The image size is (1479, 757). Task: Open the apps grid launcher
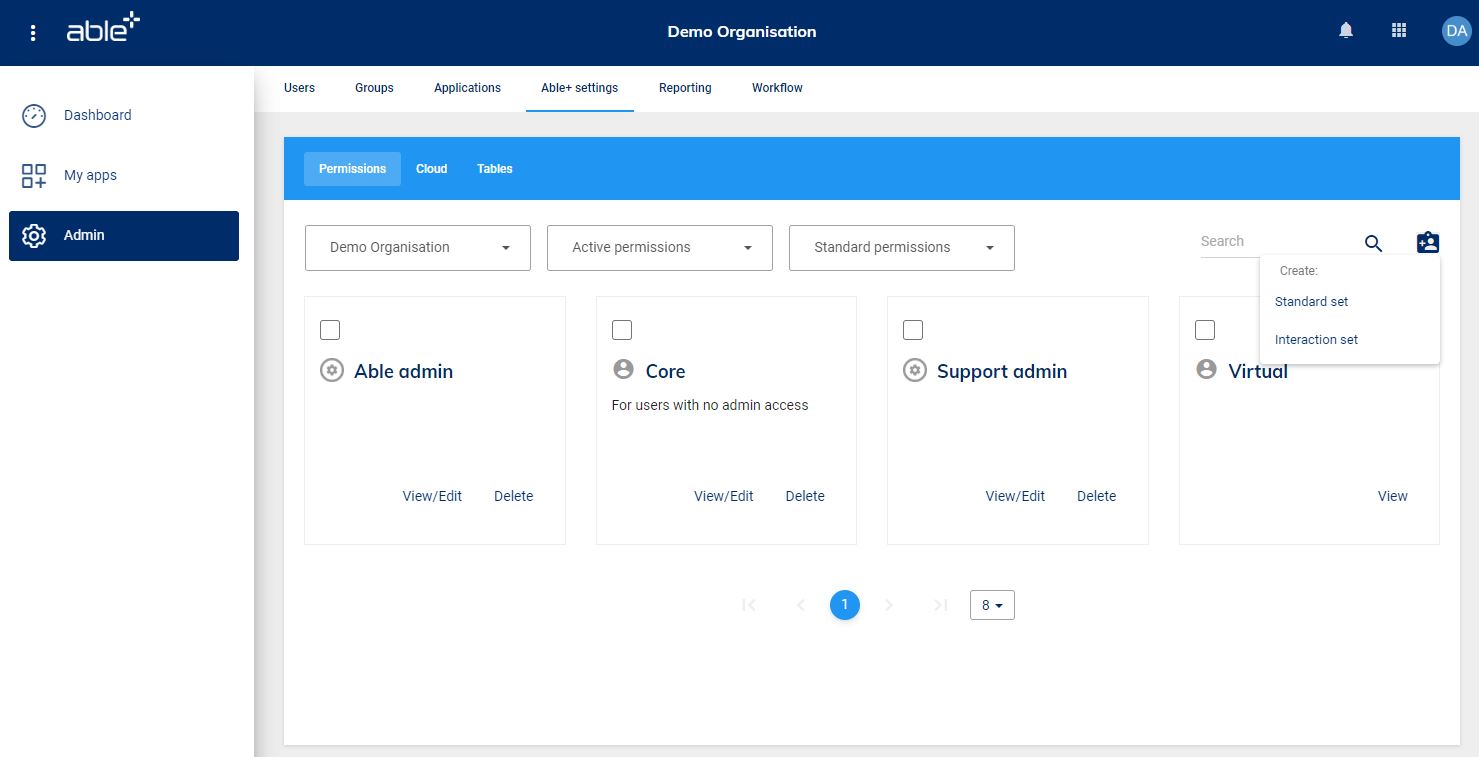point(1399,31)
